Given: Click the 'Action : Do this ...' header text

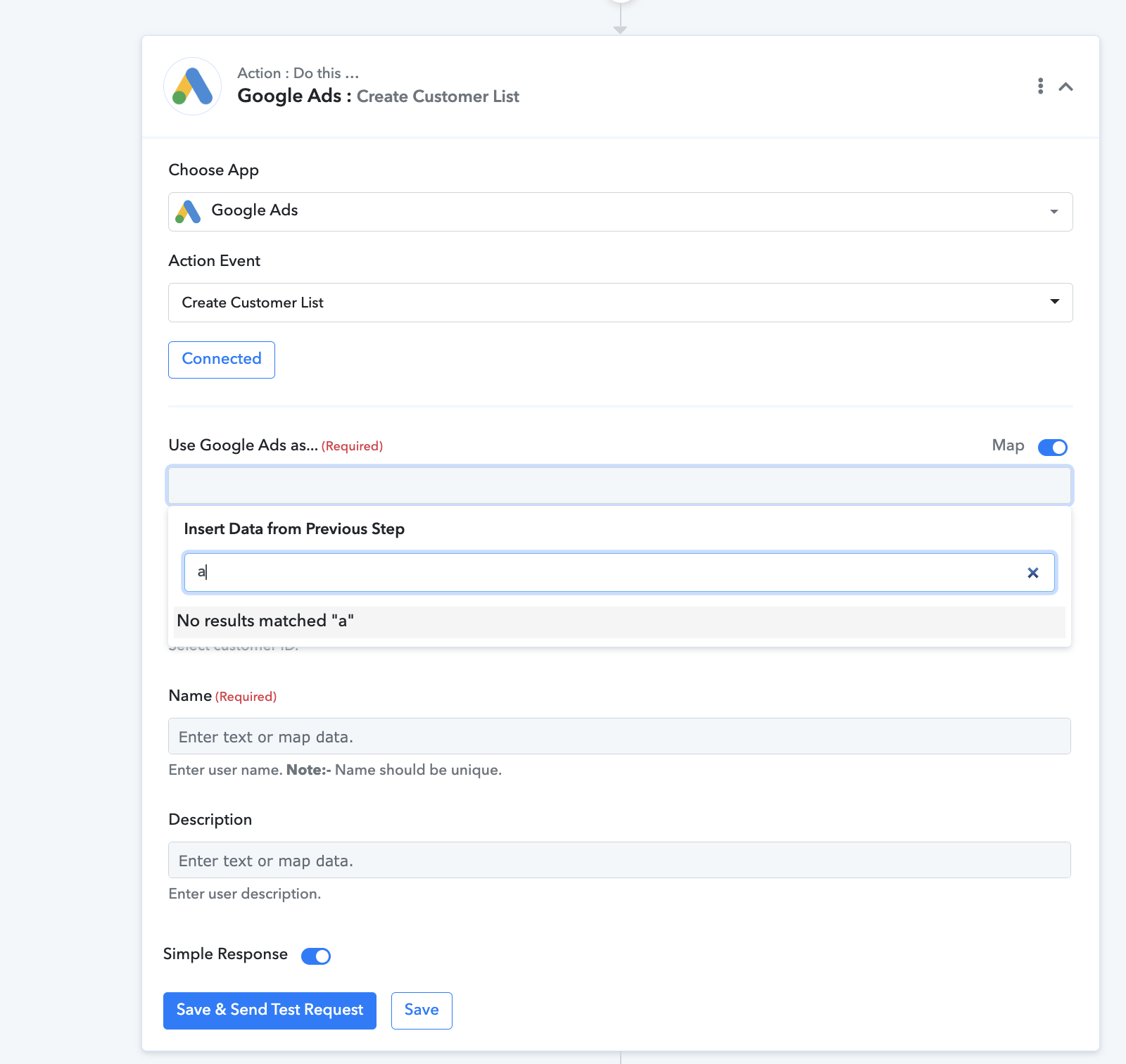Looking at the screenshot, I should click(x=298, y=73).
